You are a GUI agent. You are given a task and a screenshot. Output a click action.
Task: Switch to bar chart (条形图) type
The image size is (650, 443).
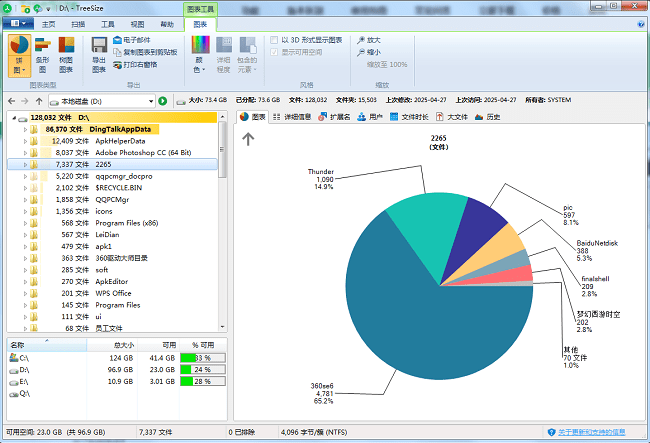[x=42, y=53]
